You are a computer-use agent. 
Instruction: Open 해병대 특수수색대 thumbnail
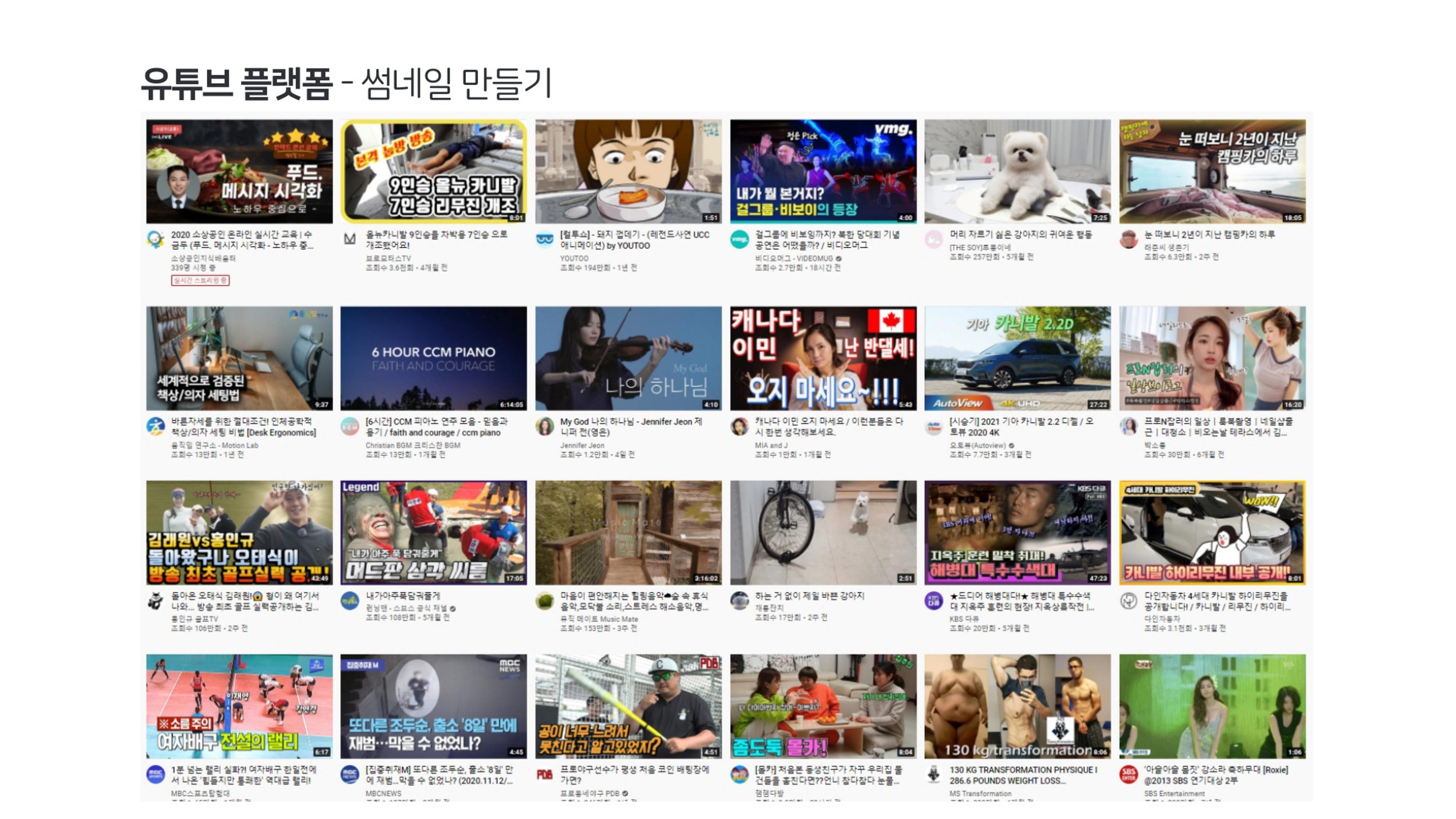[1017, 533]
